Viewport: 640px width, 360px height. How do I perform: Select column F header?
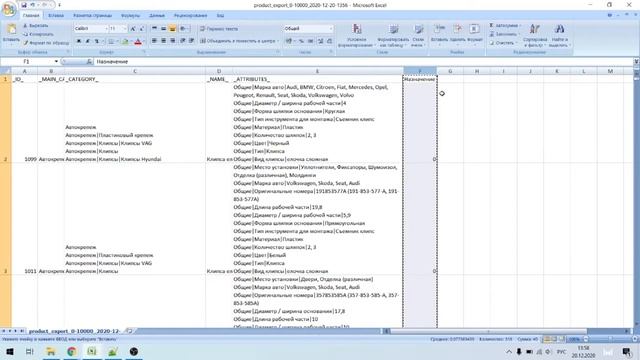tap(420, 71)
